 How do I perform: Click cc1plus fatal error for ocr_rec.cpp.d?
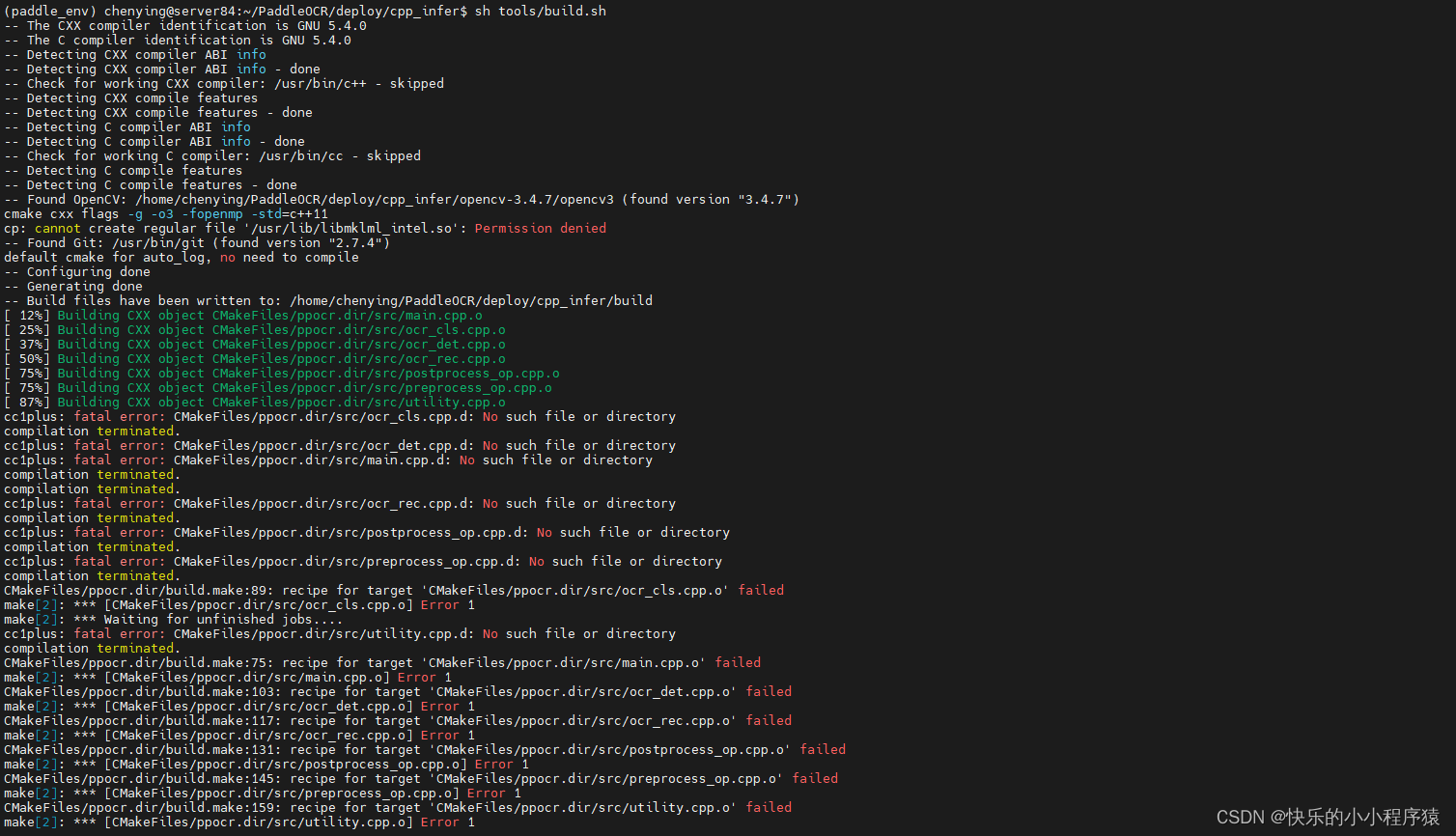[x=340, y=503]
